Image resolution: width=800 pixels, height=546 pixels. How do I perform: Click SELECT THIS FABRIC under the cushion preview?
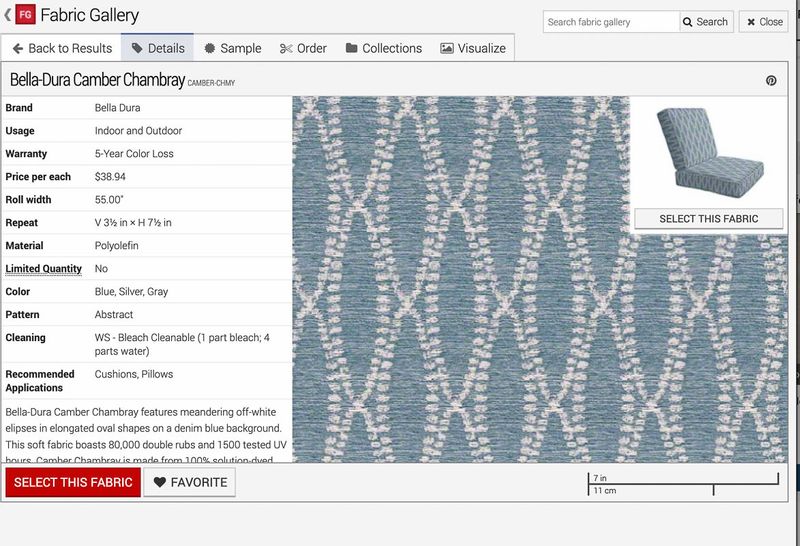pos(709,219)
